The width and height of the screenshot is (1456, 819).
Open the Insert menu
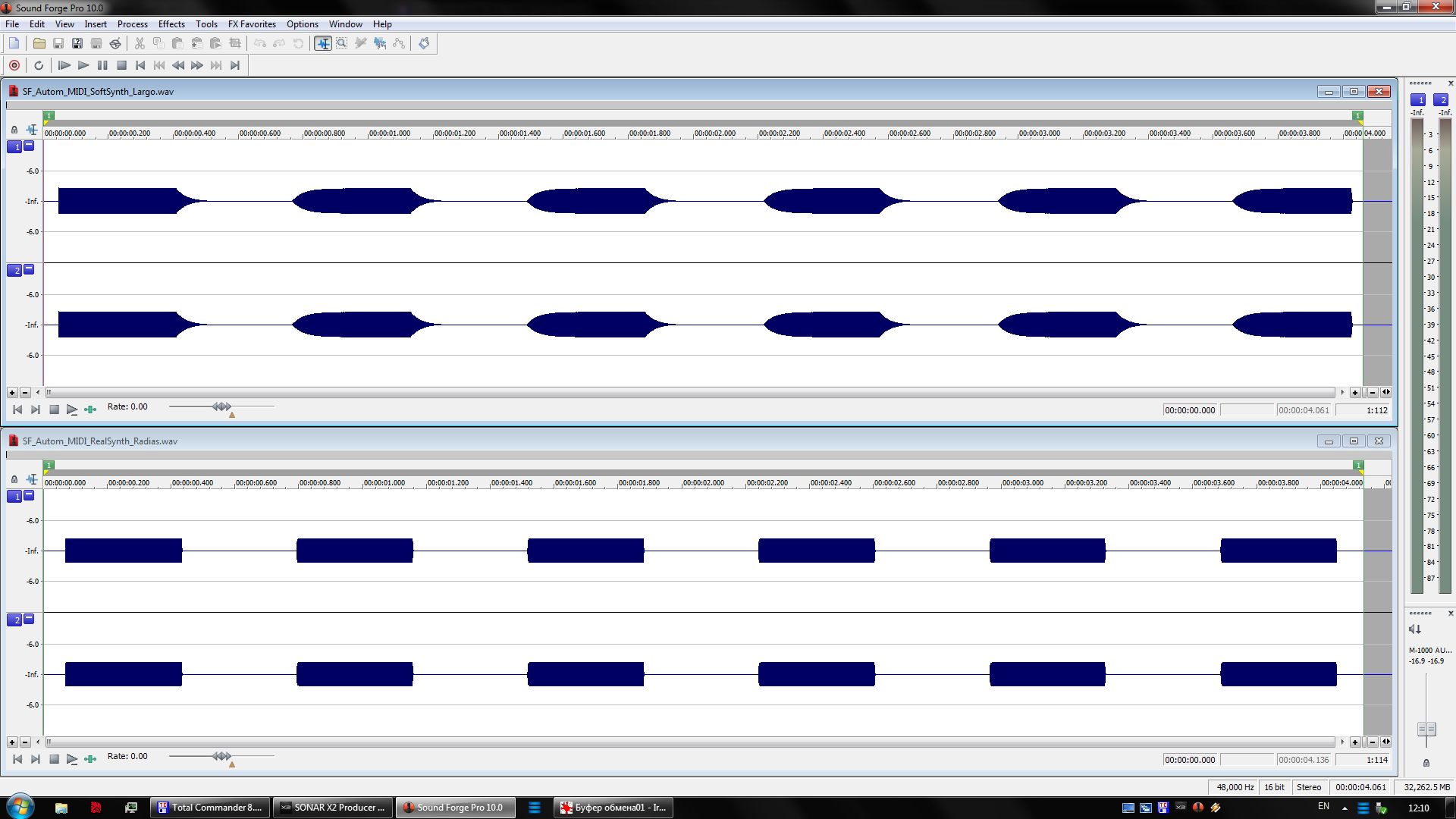96,24
